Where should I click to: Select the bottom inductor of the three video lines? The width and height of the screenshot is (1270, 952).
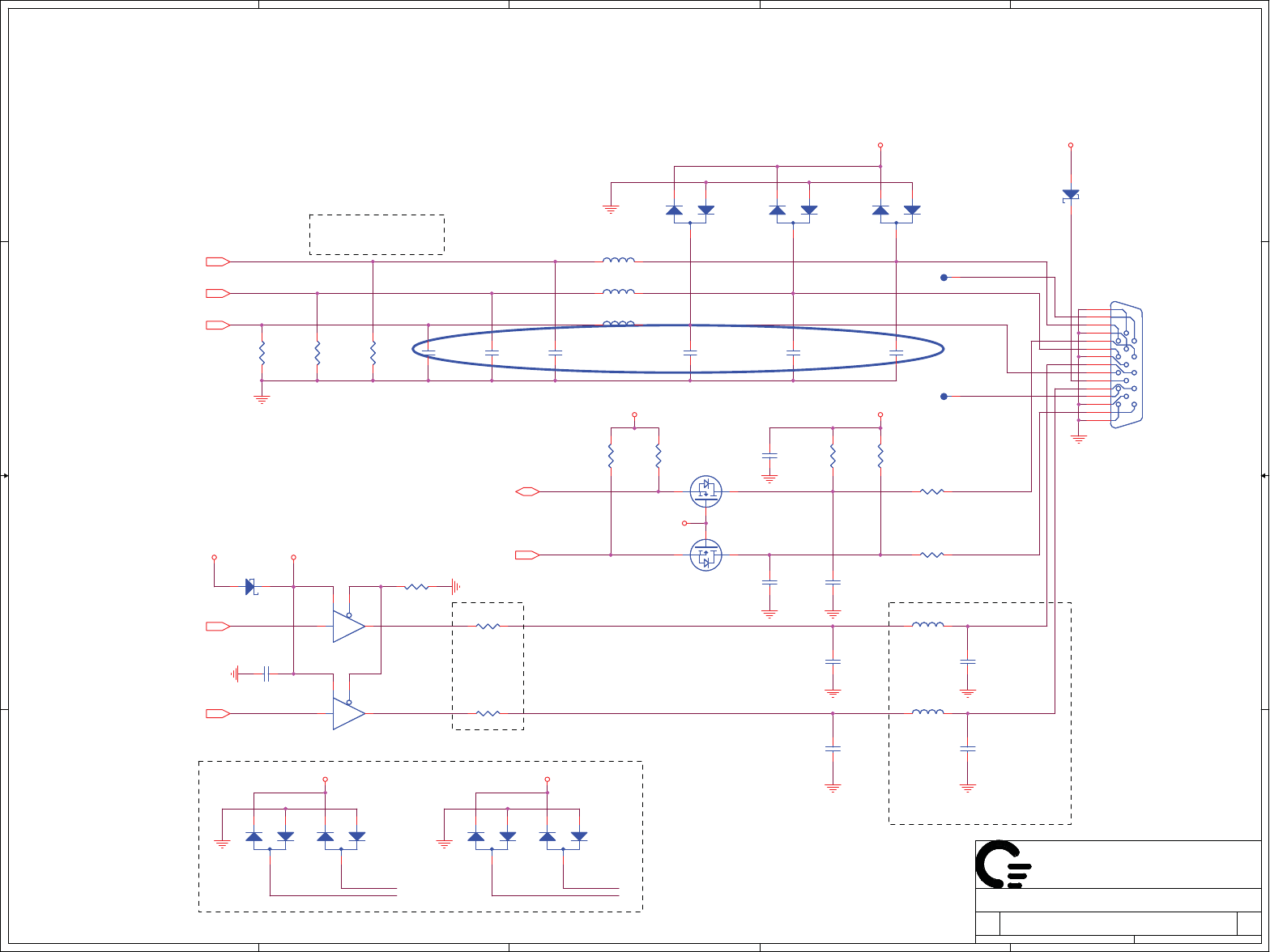coord(619,323)
